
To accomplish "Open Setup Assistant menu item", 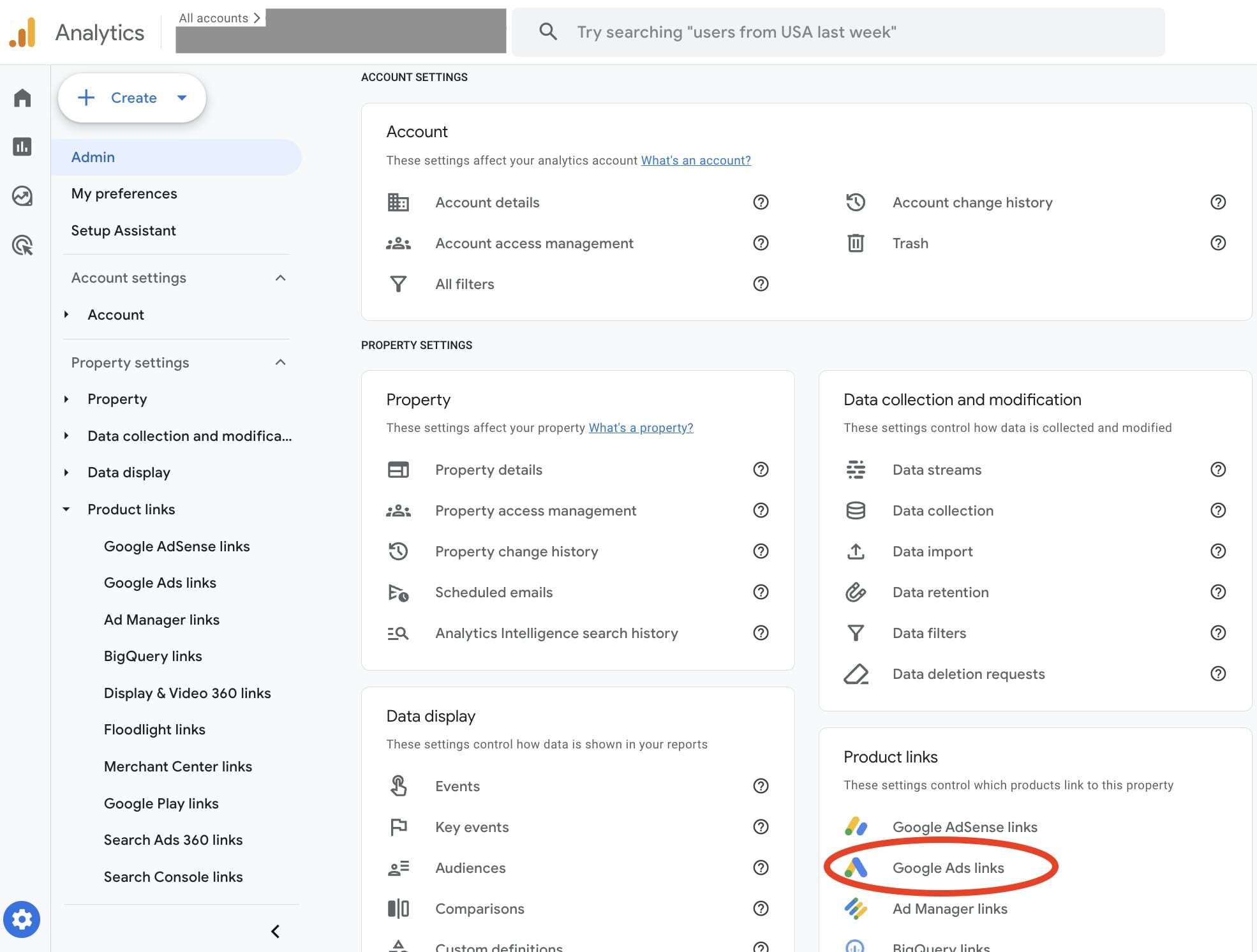I will click(123, 230).
